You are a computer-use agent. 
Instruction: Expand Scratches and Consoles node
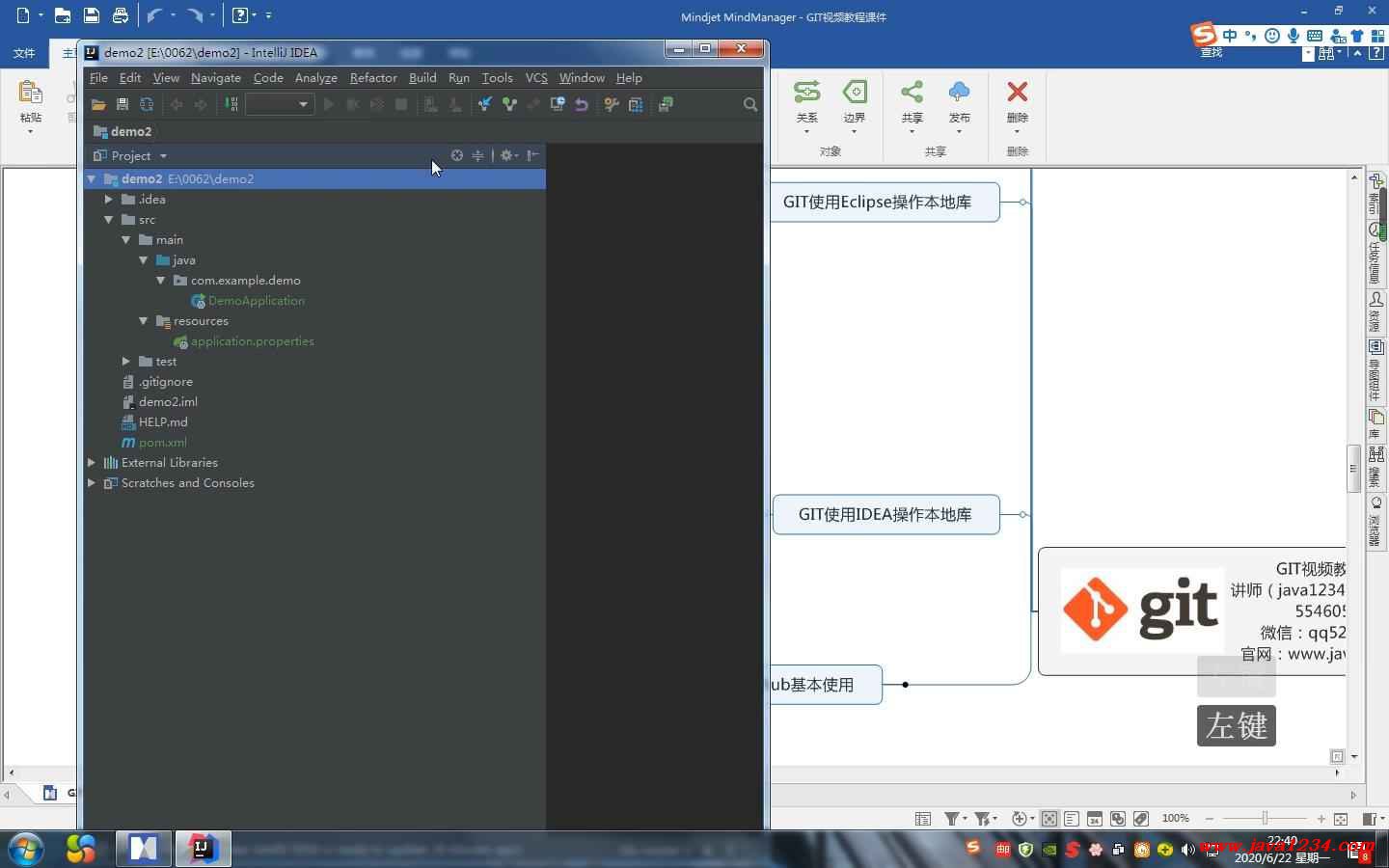click(x=92, y=482)
